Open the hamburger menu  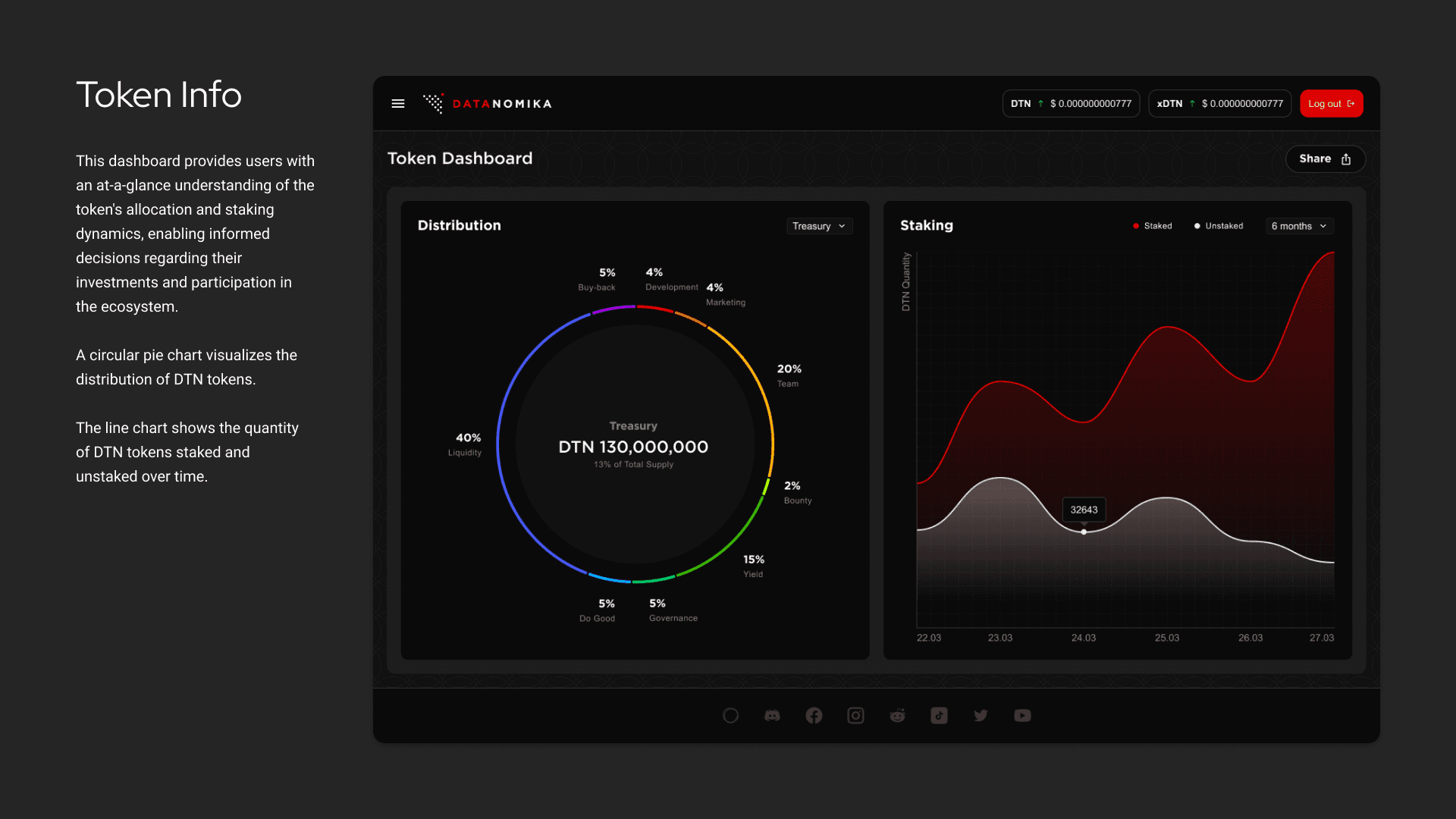397,104
